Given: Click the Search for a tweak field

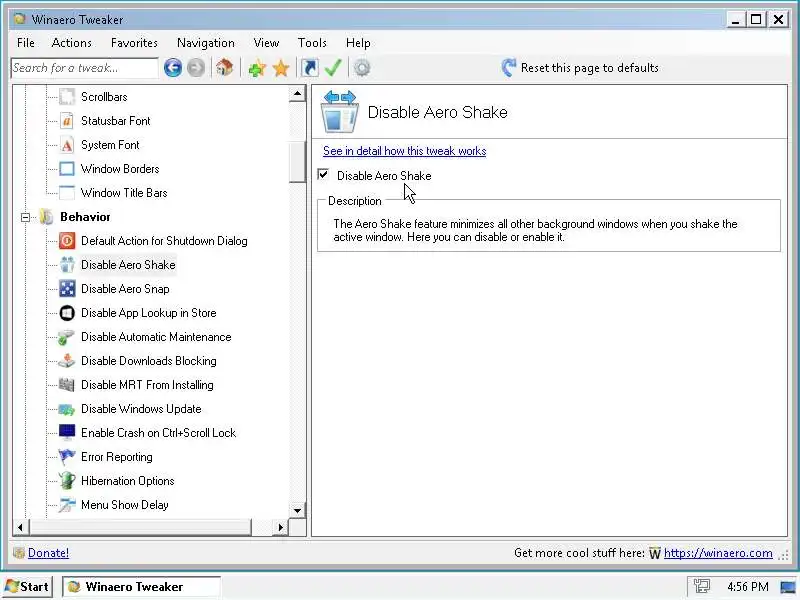Looking at the screenshot, I should point(84,68).
